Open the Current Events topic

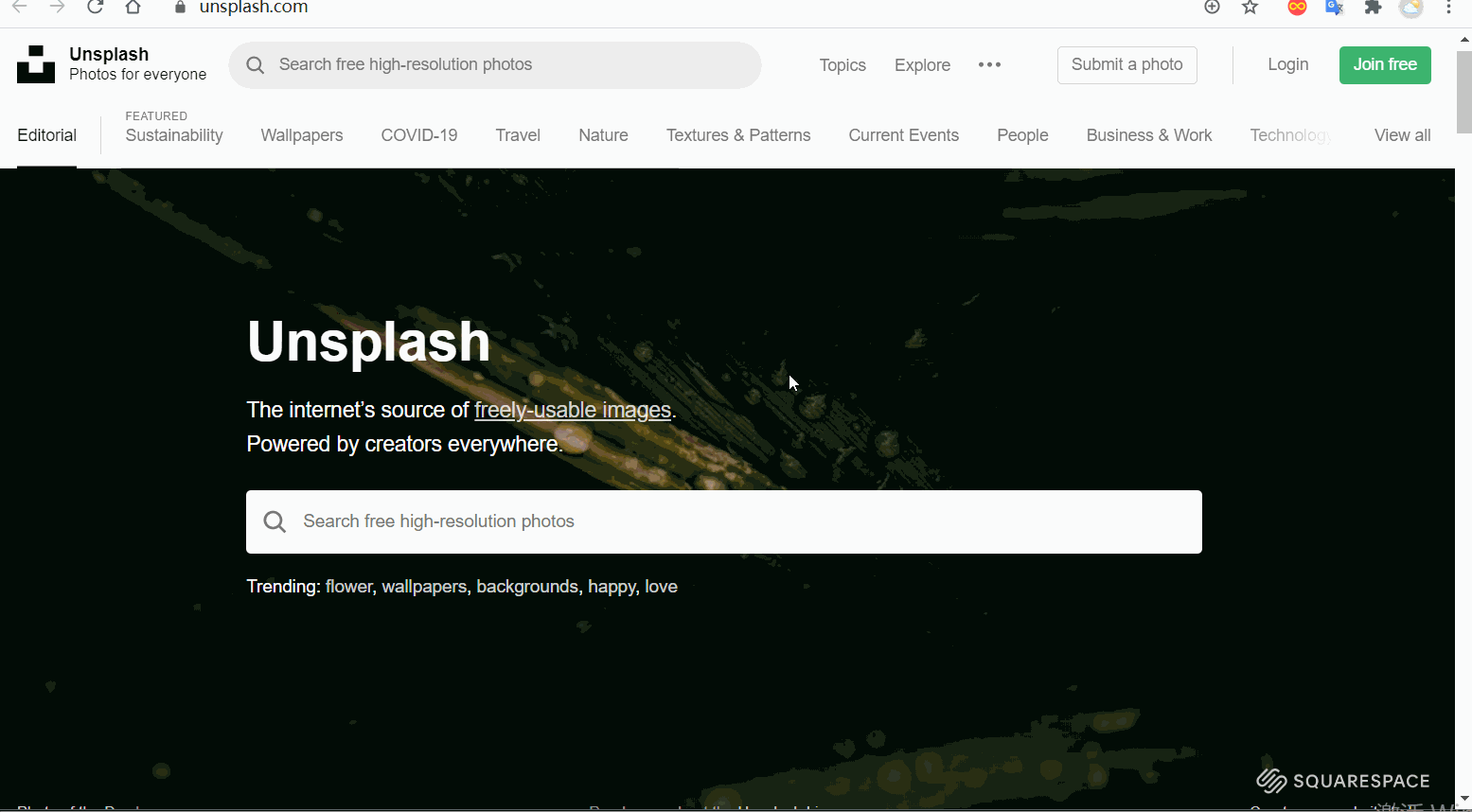(x=904, y=135)
